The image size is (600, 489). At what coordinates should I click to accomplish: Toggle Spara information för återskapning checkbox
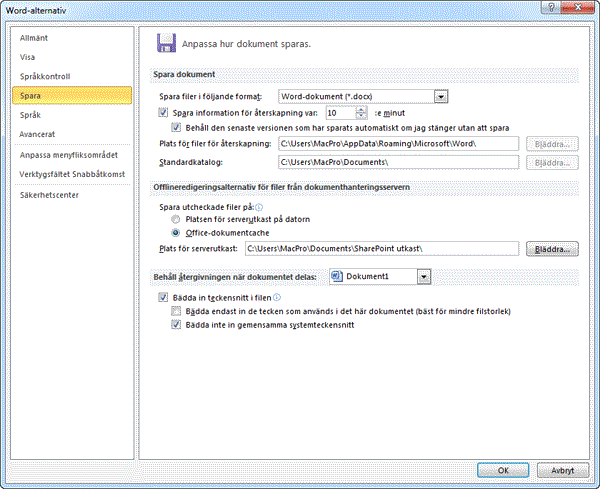tap(164, 113)
